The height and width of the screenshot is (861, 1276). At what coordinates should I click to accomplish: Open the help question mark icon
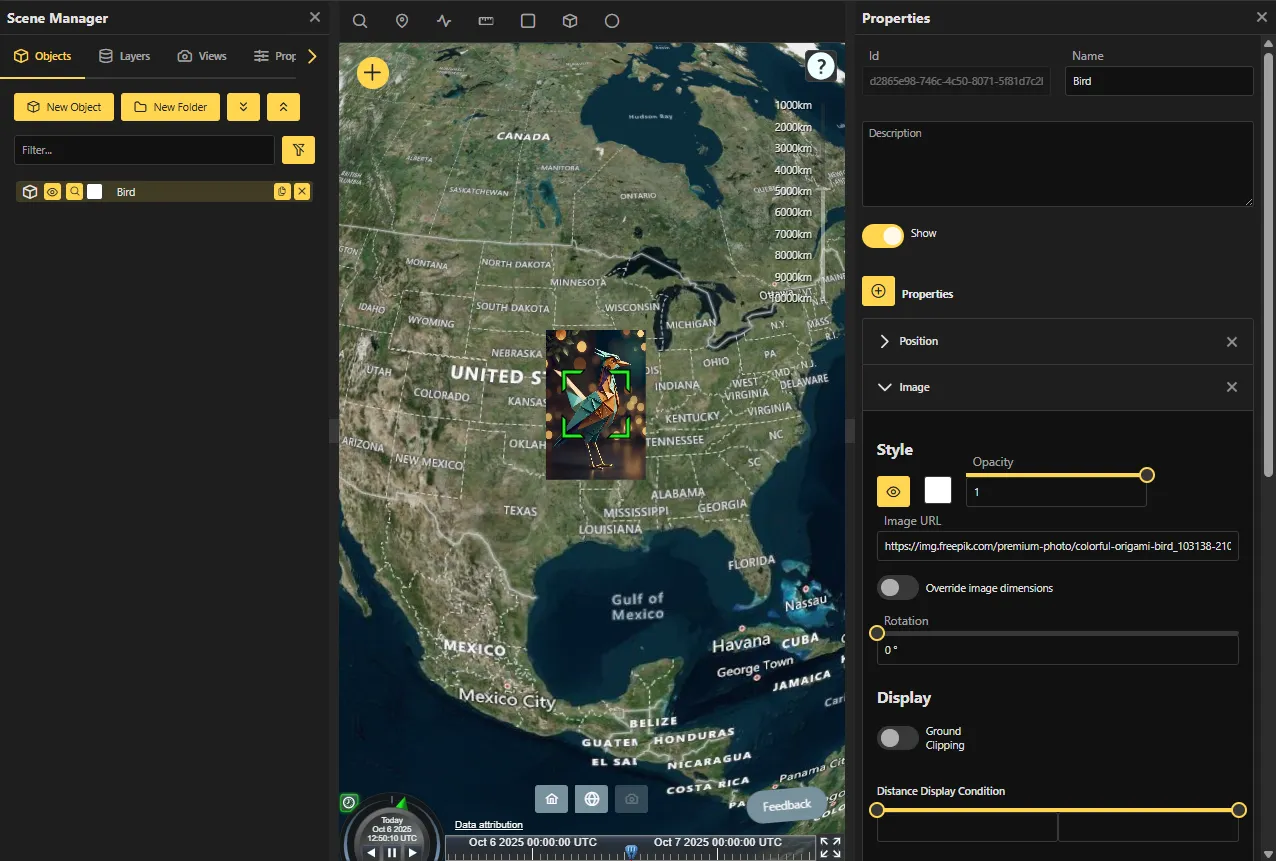[820, 67]
